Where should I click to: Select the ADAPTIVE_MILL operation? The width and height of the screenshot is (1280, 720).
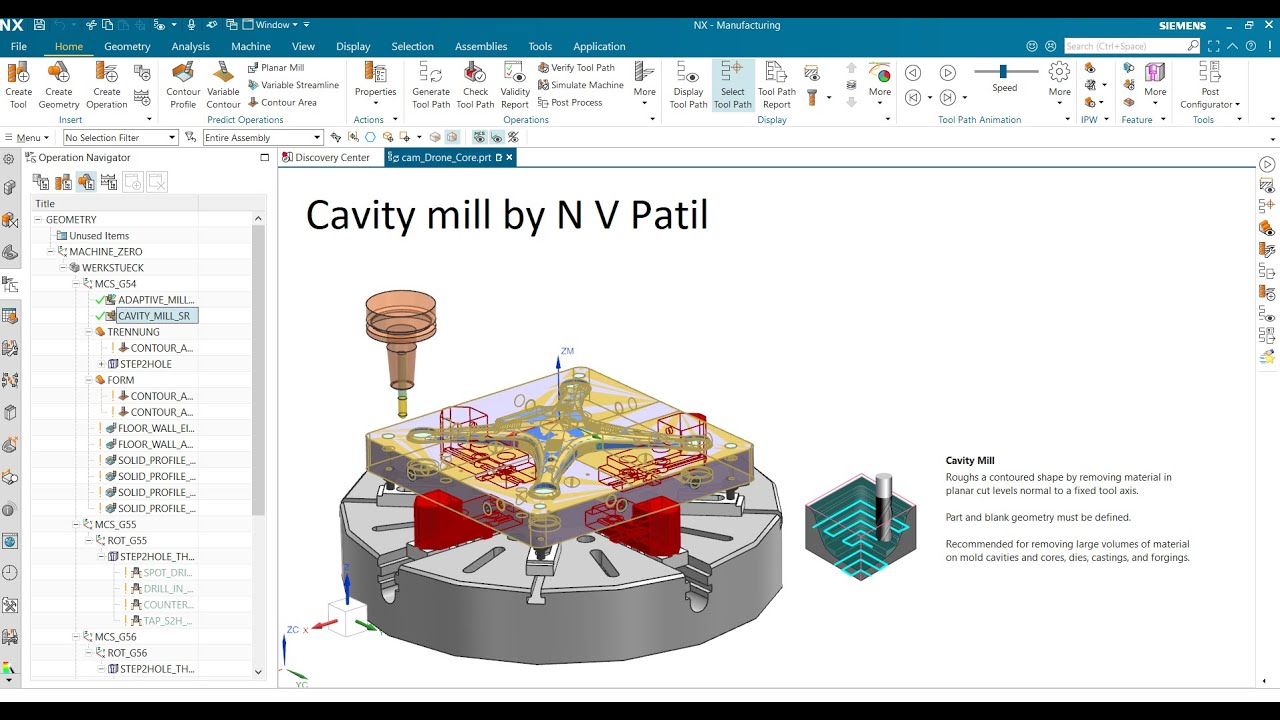pos(156,300)
